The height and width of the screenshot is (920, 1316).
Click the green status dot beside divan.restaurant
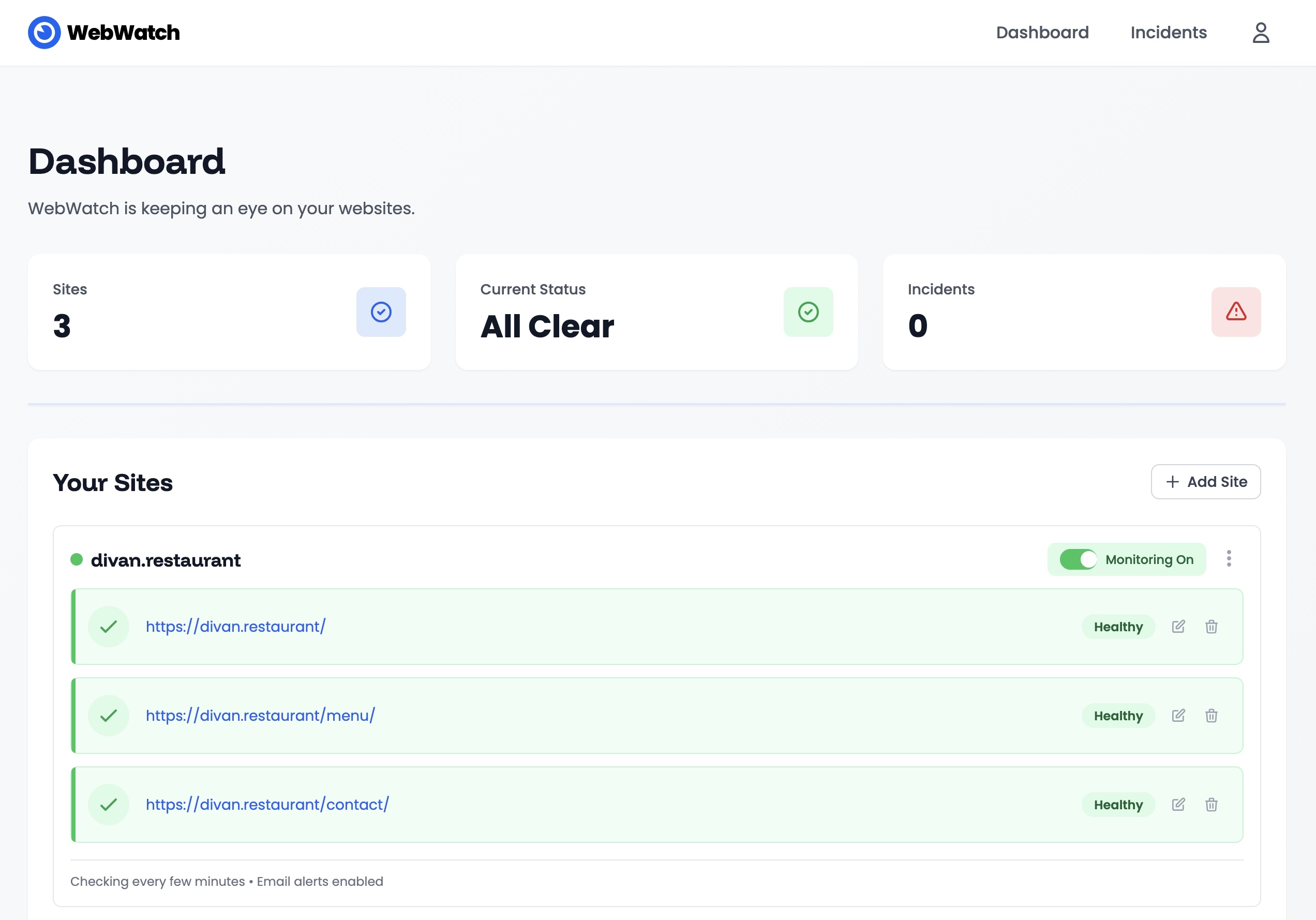point(76,559)
